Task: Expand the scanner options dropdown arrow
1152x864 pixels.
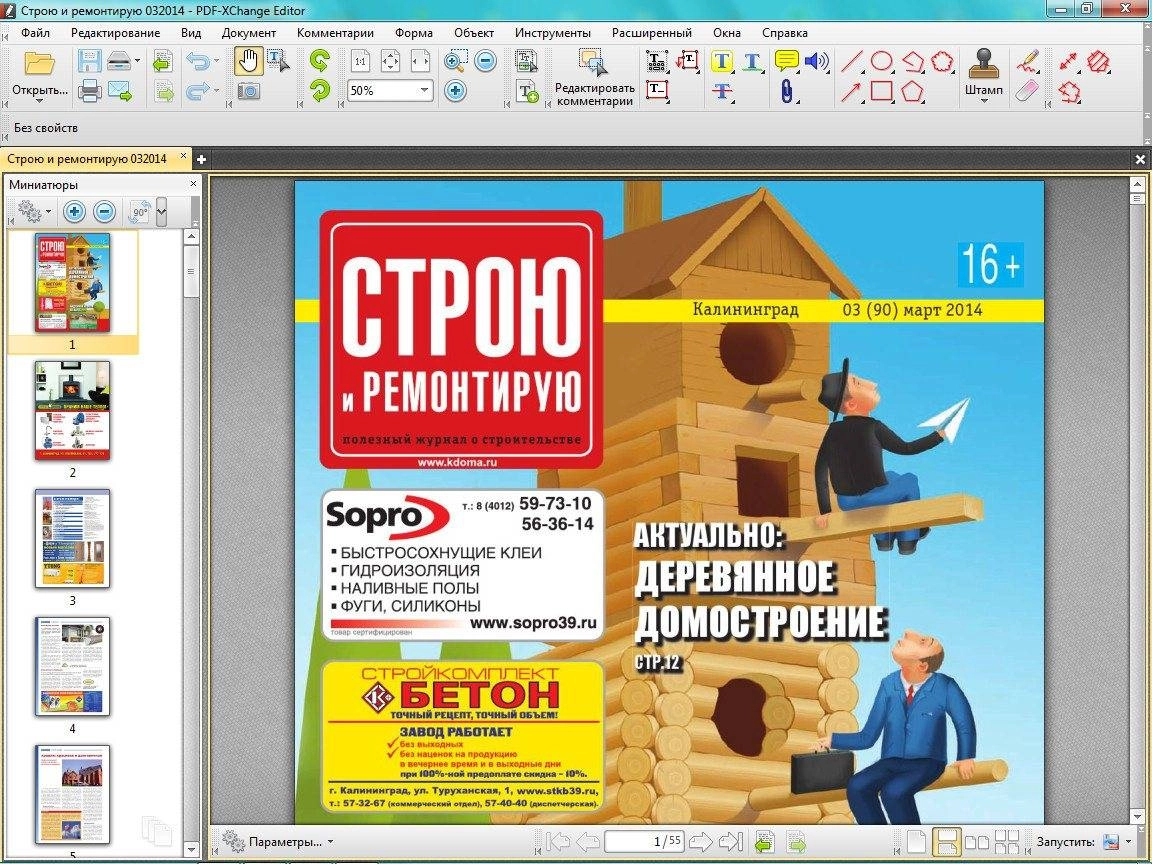Action: (137, 61)
